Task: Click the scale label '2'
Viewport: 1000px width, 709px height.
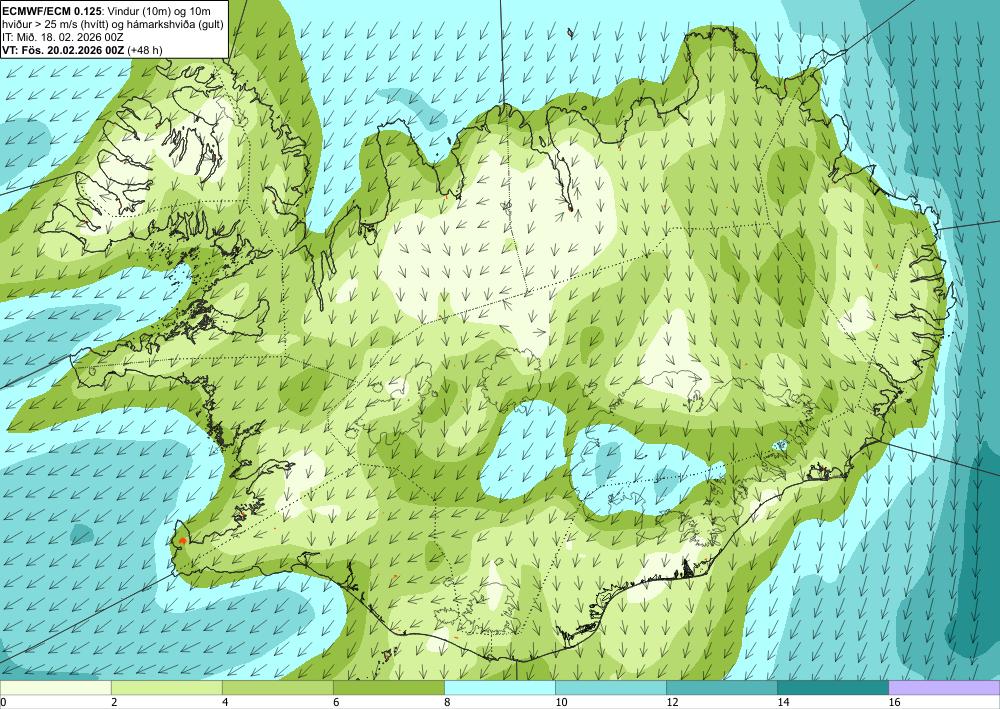Action: (x=114, y=702)
